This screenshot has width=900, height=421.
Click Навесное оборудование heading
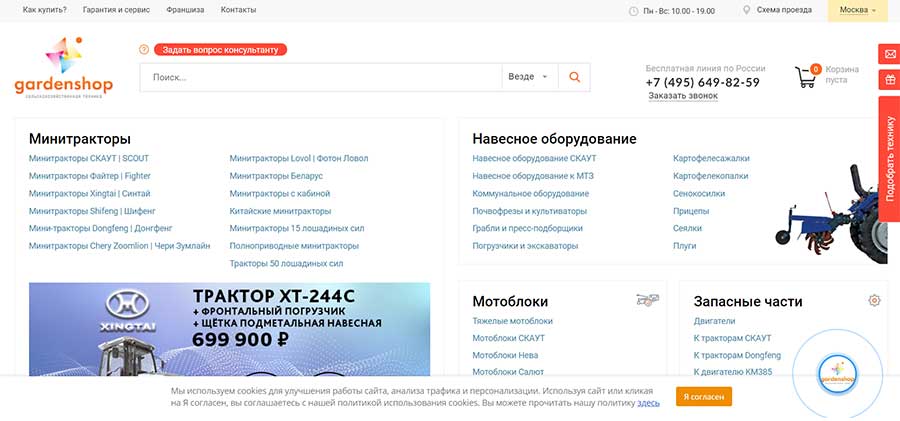click(554, 139)
